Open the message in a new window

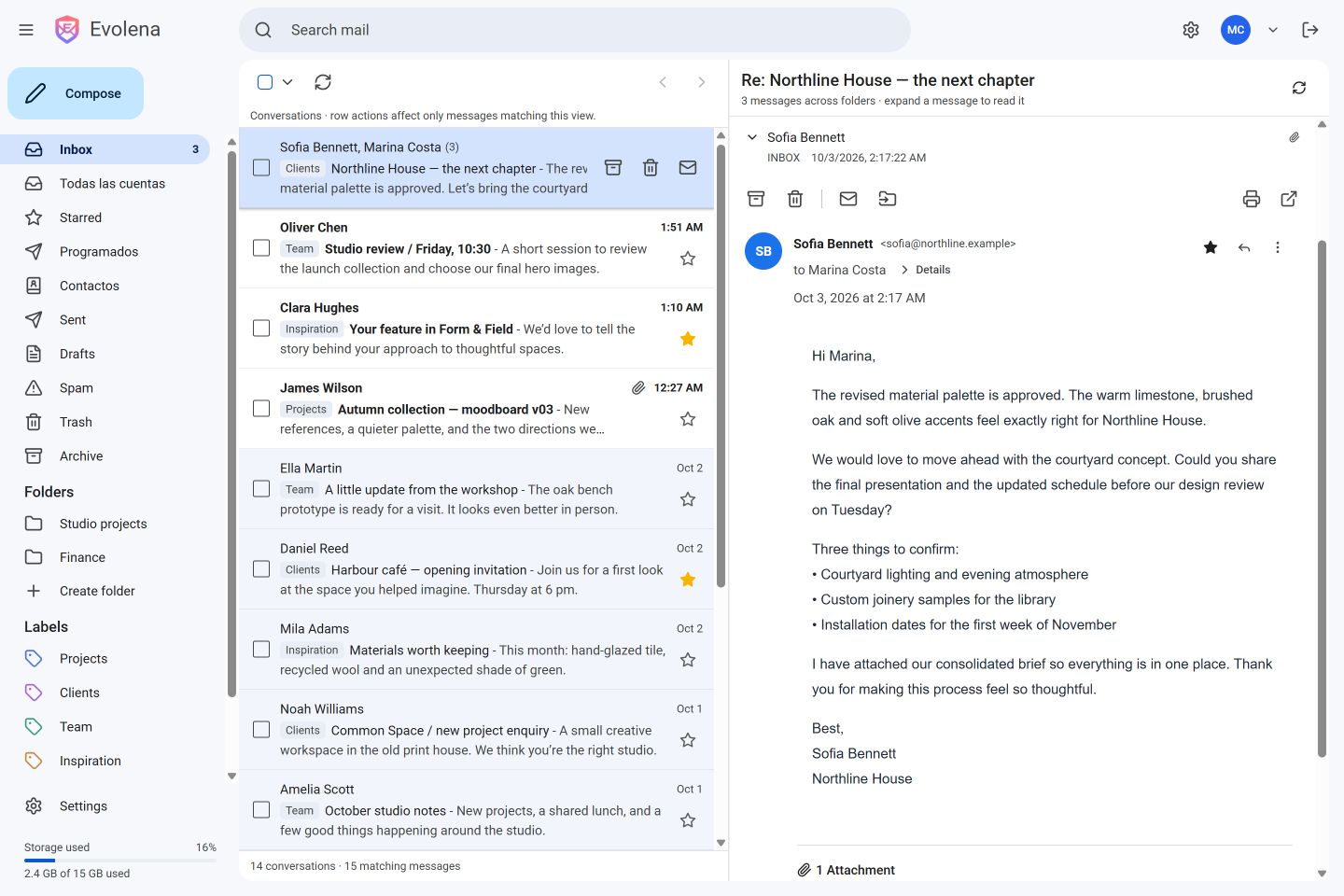point(1289,199)
